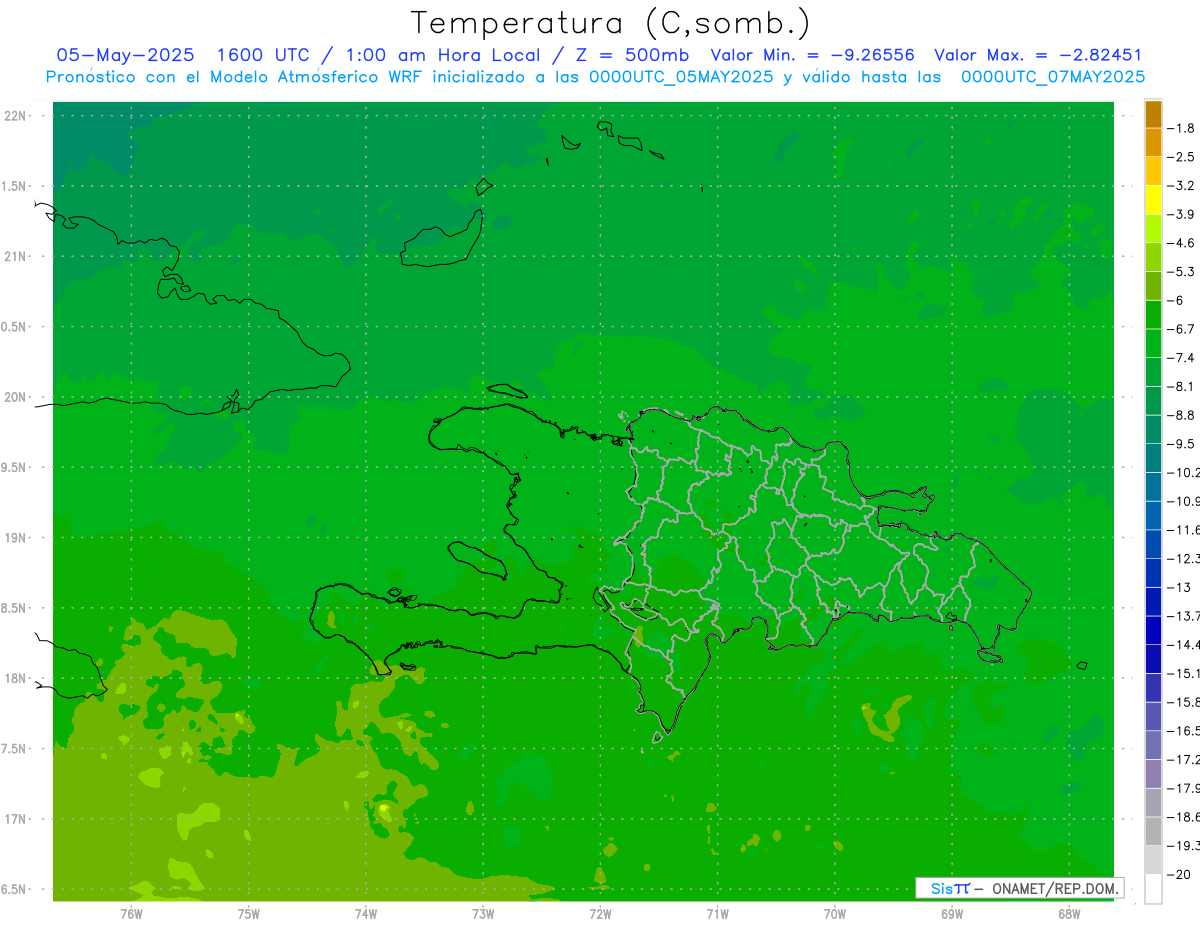Click the "1600 UTC" time label
This screenshot has height=927, width=1200.
point(263,55)
